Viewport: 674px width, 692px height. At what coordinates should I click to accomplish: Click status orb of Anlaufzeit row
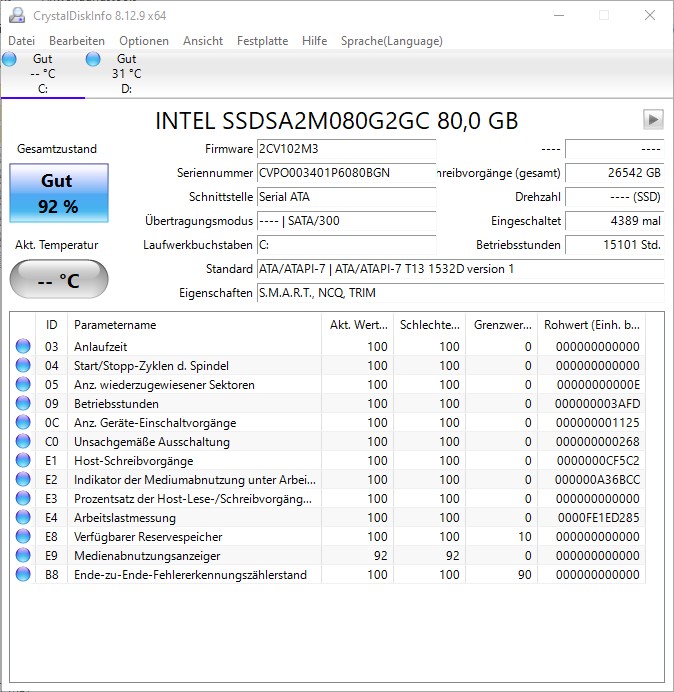(23, 346)
